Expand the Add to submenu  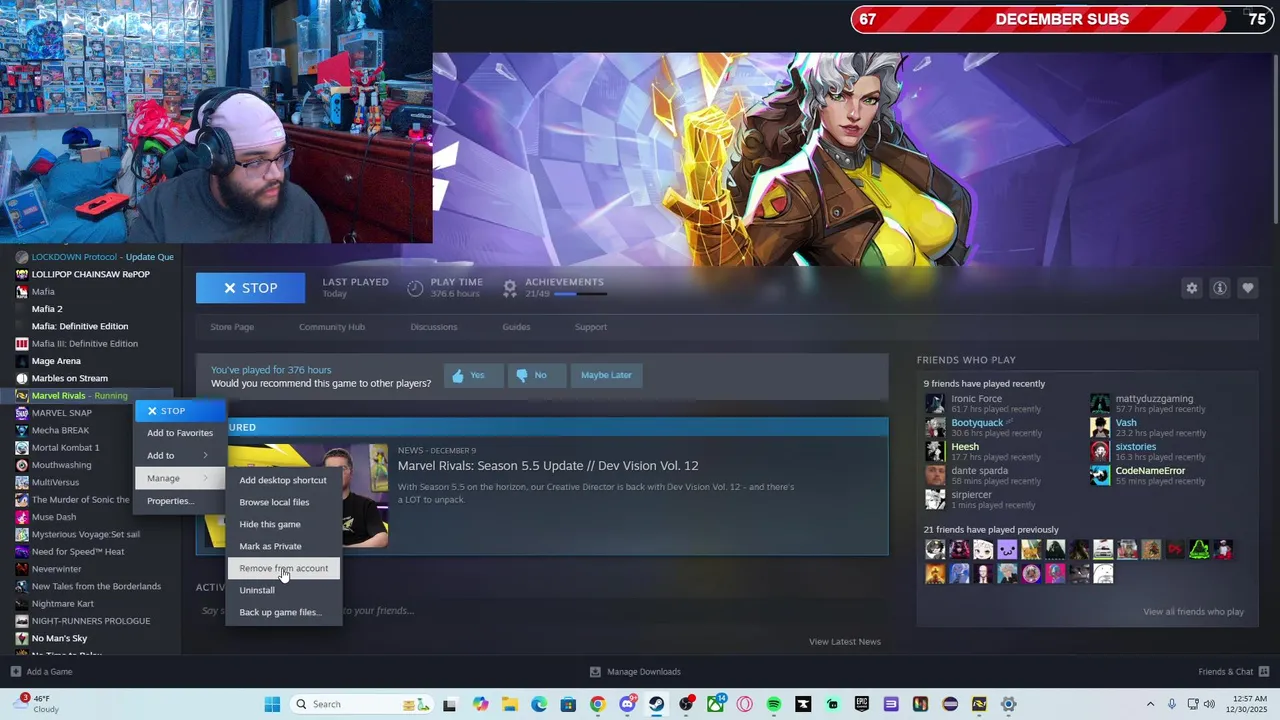click(x=181, y=456)
